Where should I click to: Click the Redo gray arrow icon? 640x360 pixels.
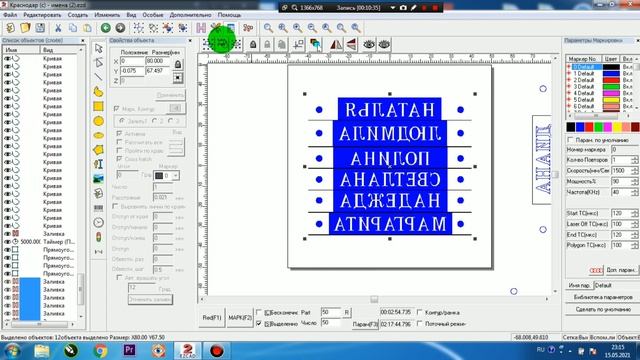pyautogui.click(x=120, y=28)
